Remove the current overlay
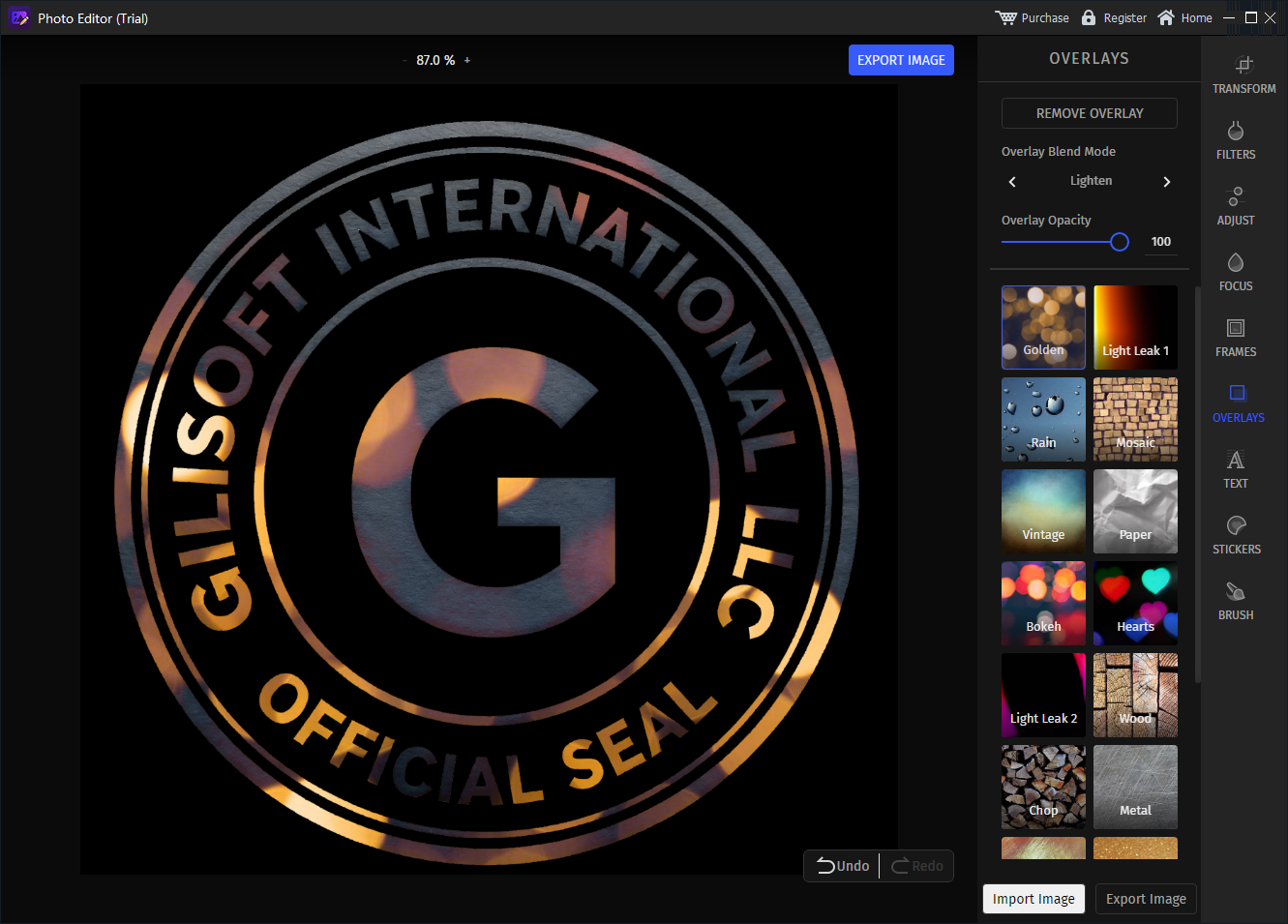The image size is (1288, 924). click(x=1090, y=113)
